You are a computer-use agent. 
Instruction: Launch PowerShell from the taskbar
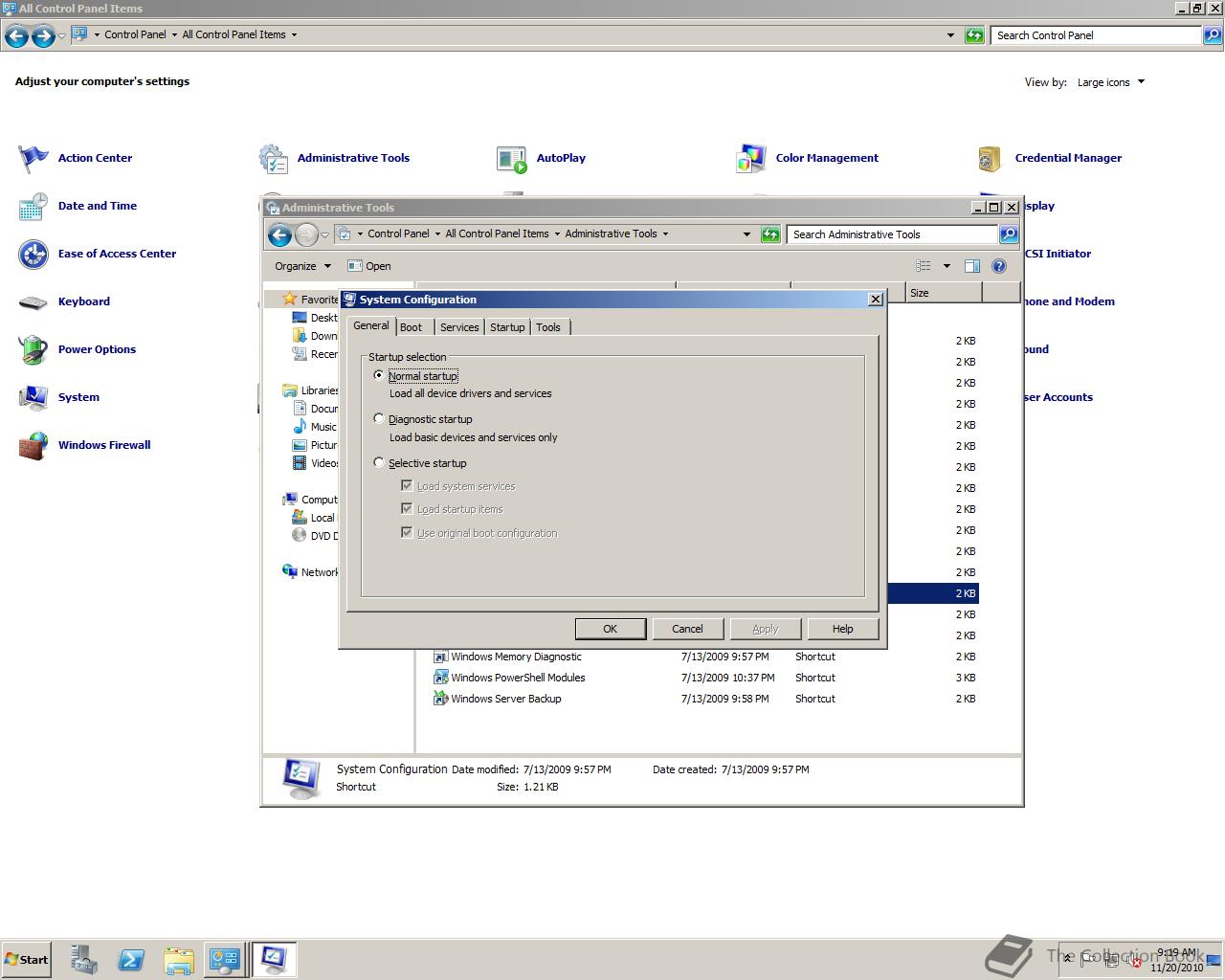pos(131,960)
